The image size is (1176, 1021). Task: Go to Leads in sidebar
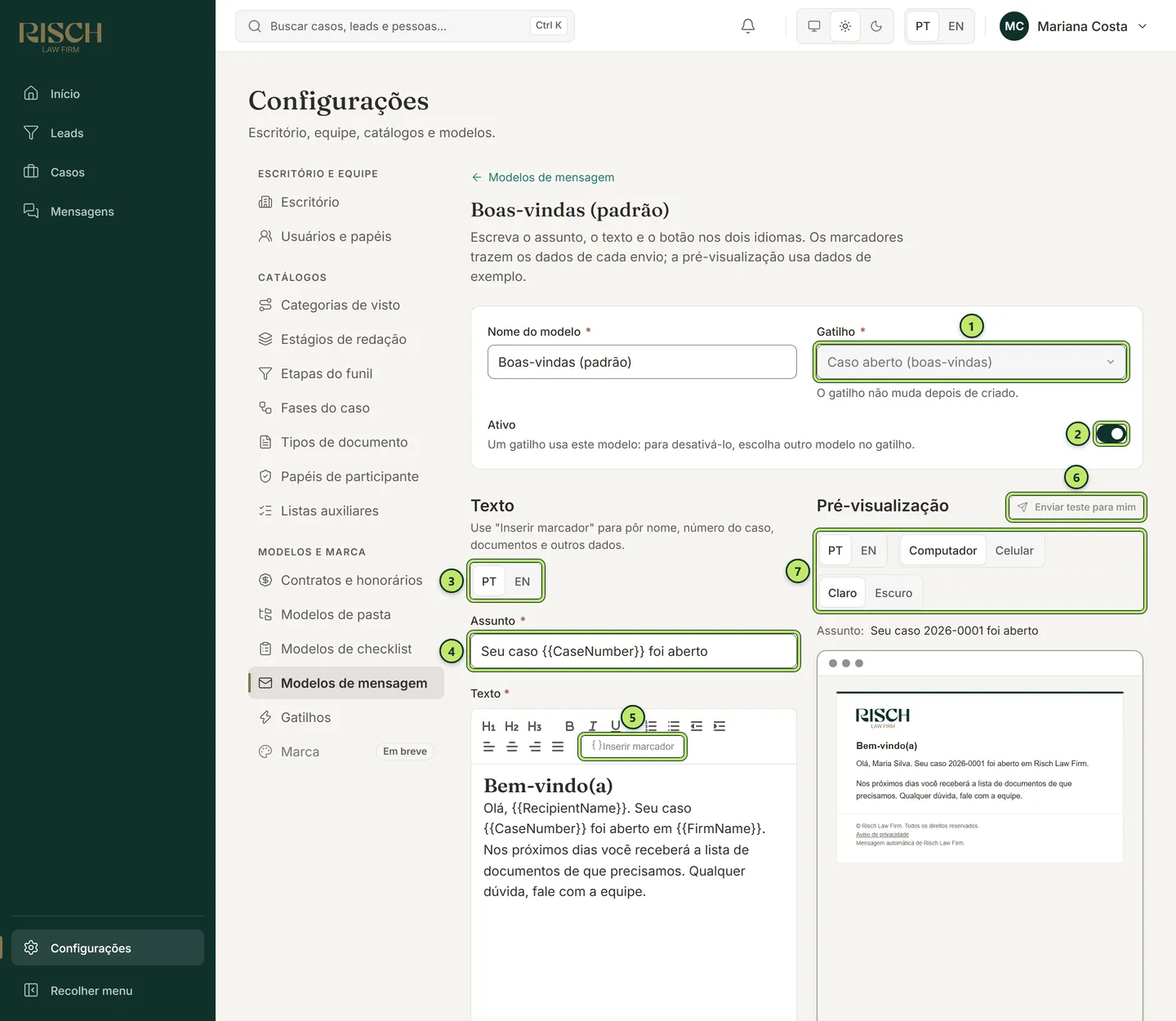(108, 133)
